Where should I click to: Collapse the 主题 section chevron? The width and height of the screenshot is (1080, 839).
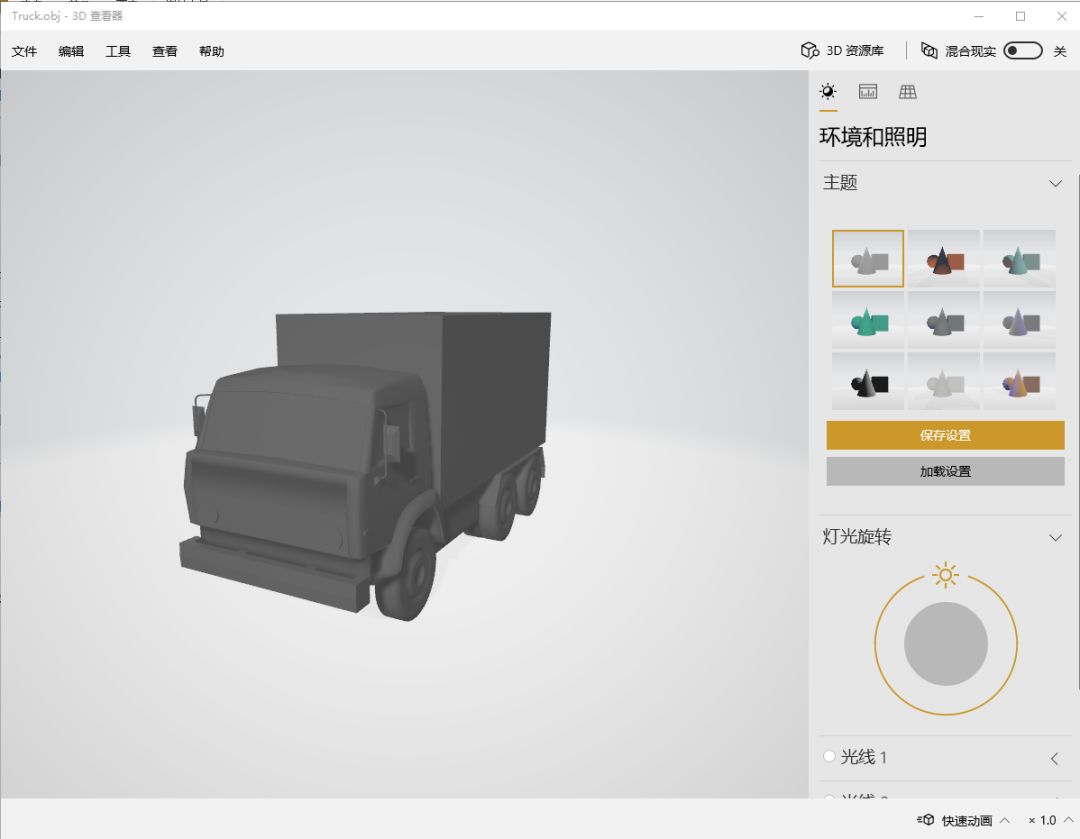[x=1055, y=183]
